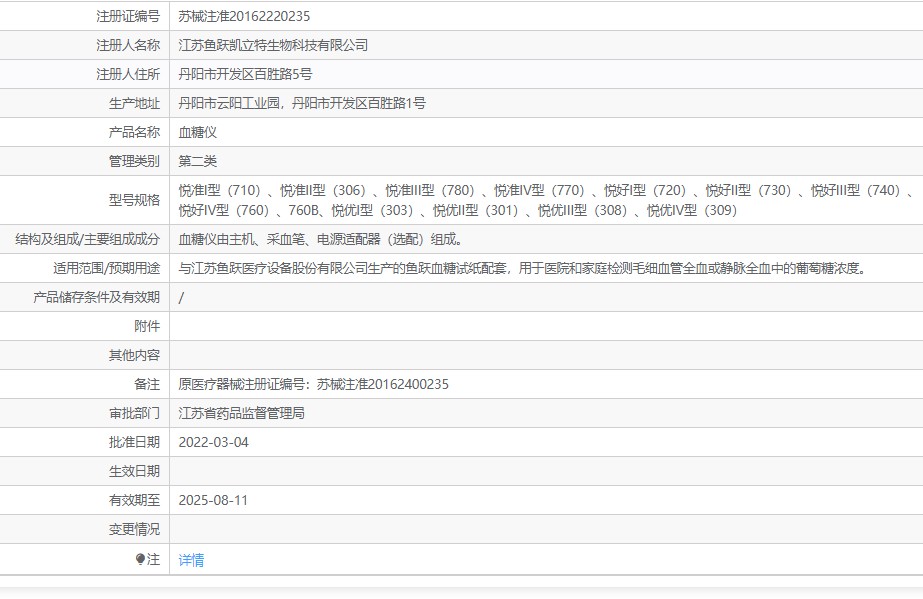Click the 产品名称 label

pyautogui.click(x=134, y=132)
